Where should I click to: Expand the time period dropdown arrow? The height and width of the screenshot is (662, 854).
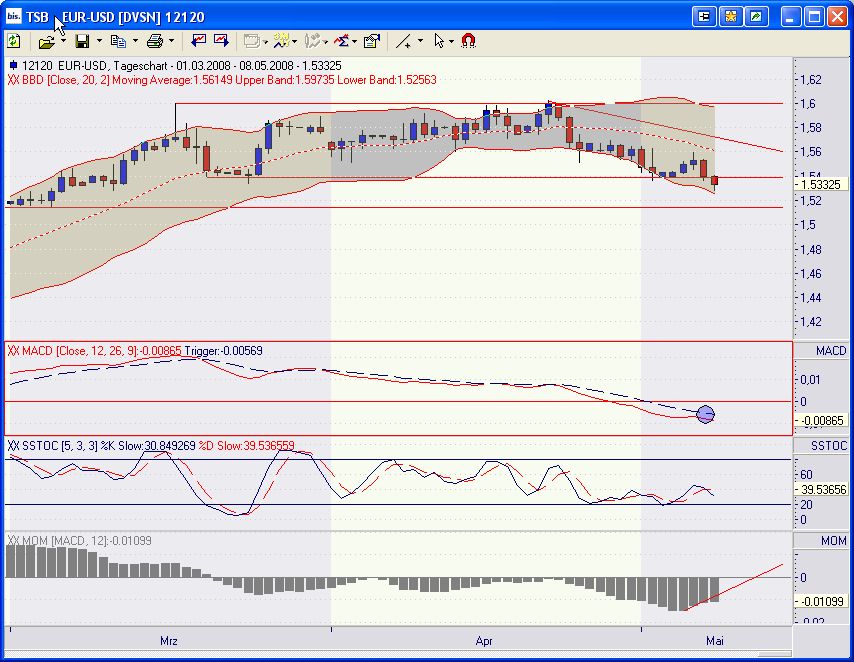295,41
